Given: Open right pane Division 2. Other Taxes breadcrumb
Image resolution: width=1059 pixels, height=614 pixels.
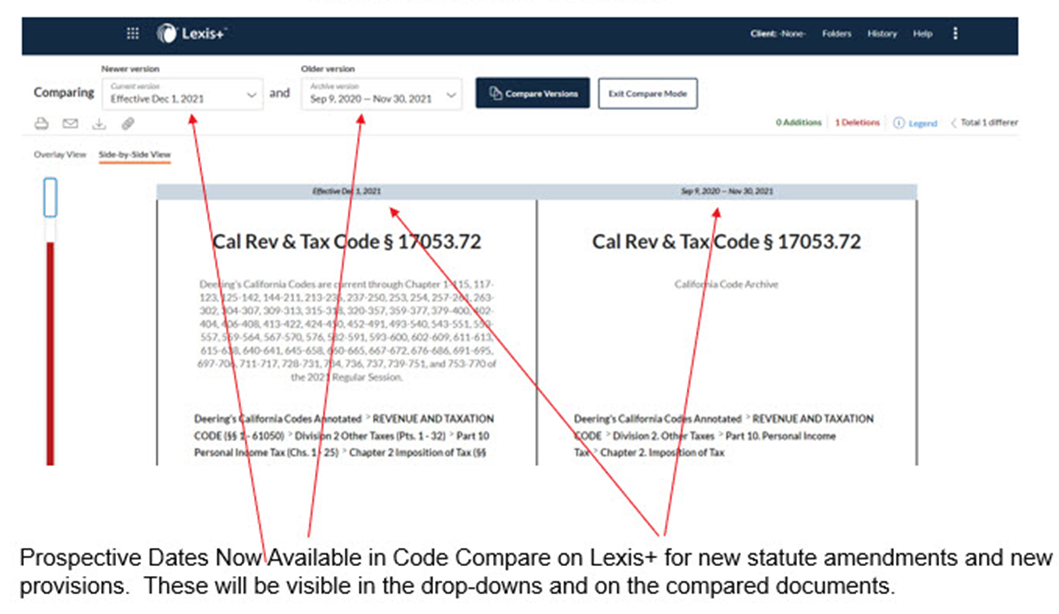Looking at the screenshot, I should coord(663,436).
